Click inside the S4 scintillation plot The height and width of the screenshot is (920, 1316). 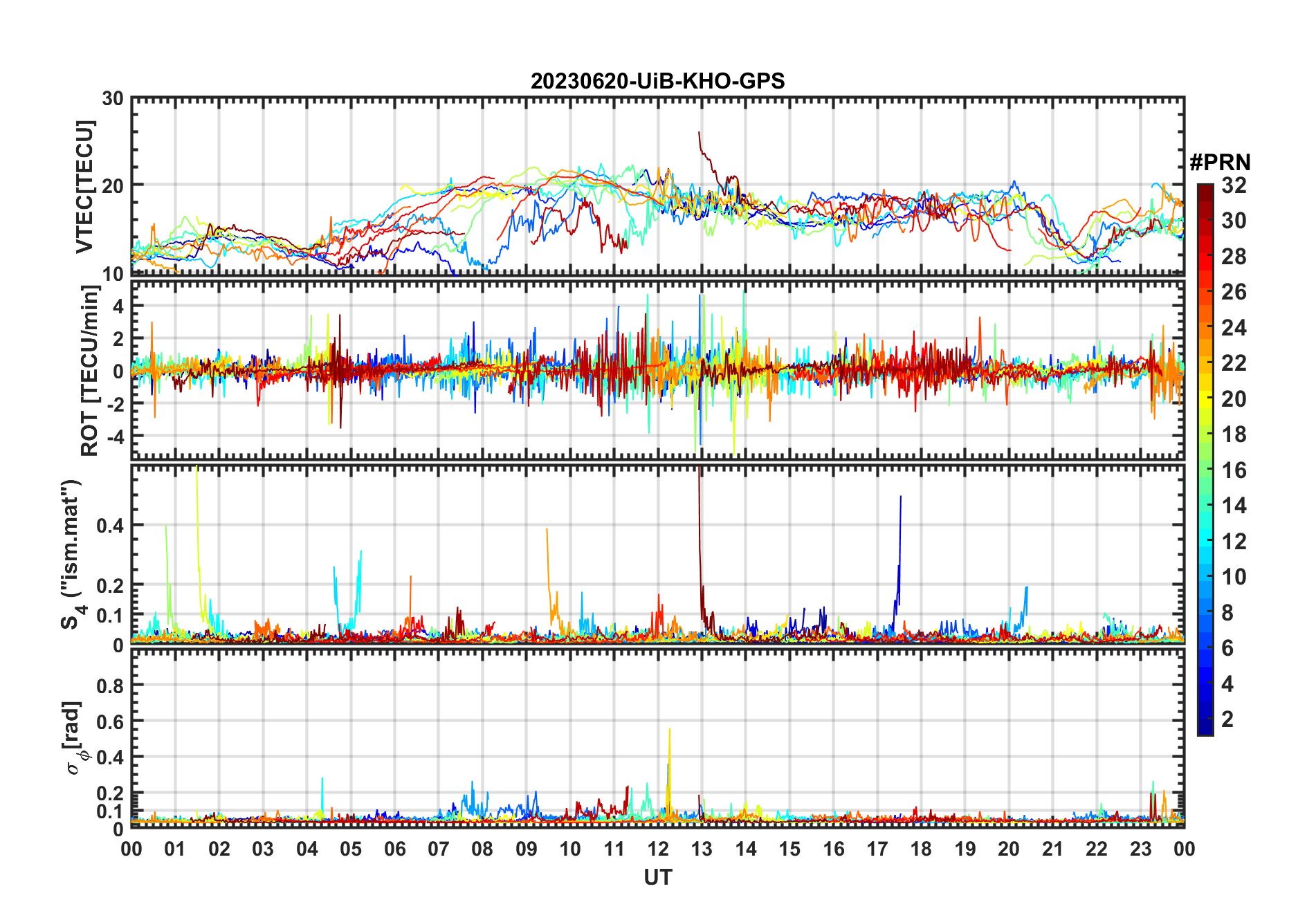coord(658,554)
